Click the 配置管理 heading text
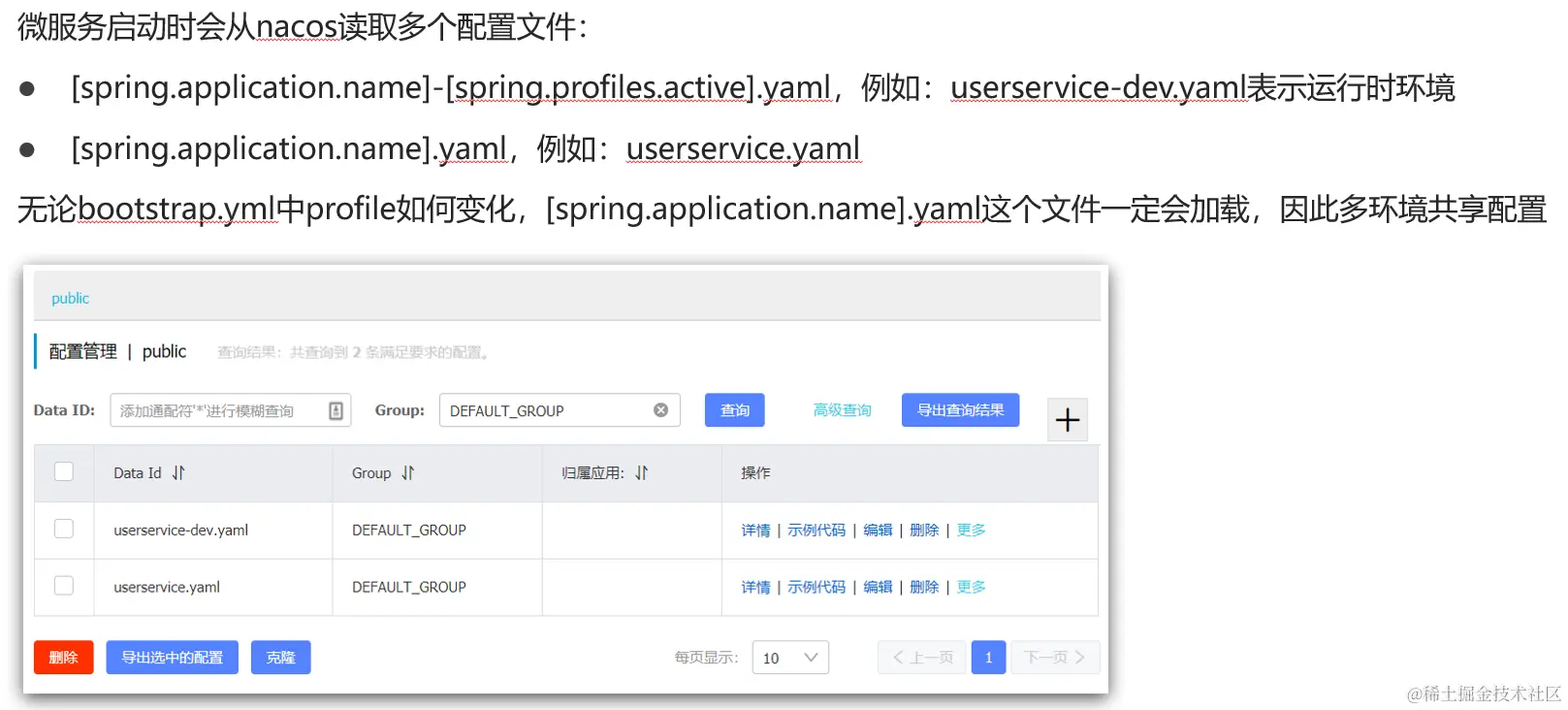The height and width of the screenshot is (710, 1568). pos(82,351)
